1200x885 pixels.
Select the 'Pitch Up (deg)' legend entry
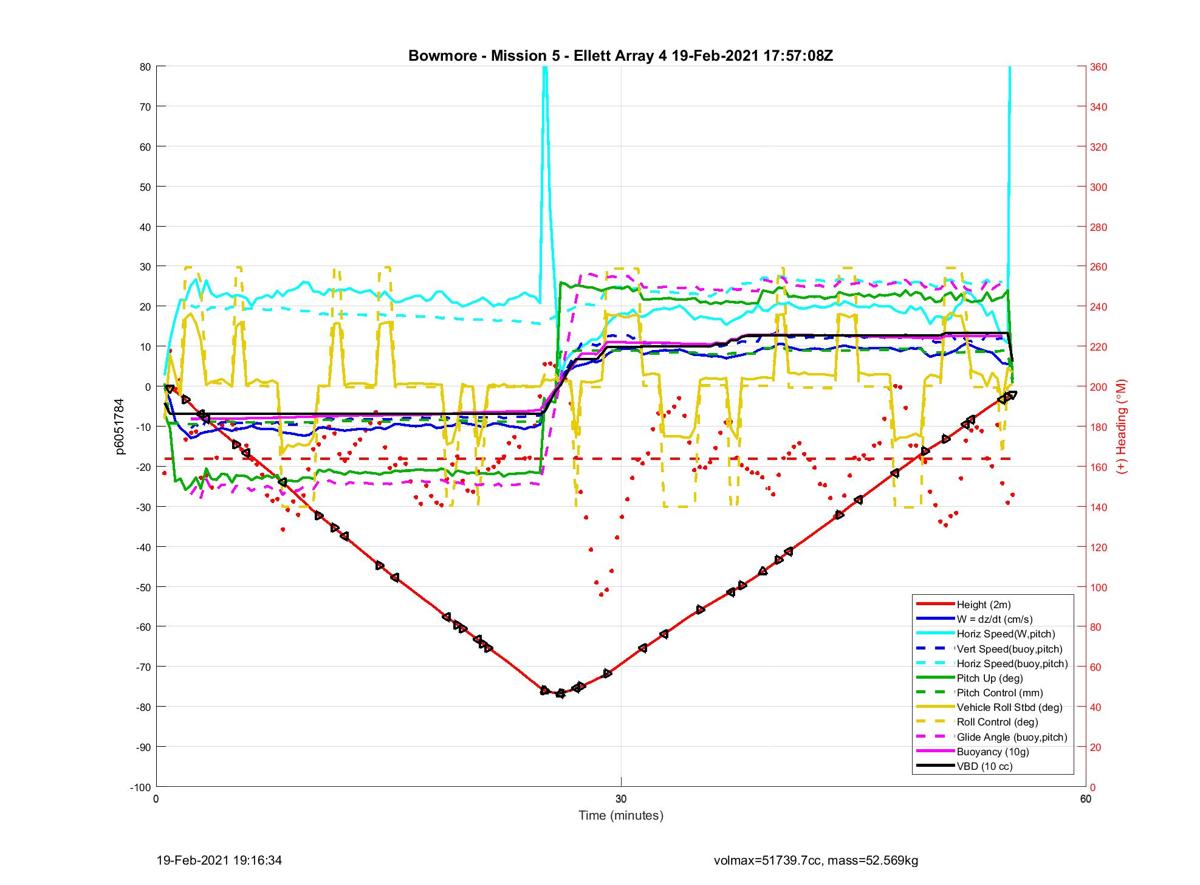point(990,678)
